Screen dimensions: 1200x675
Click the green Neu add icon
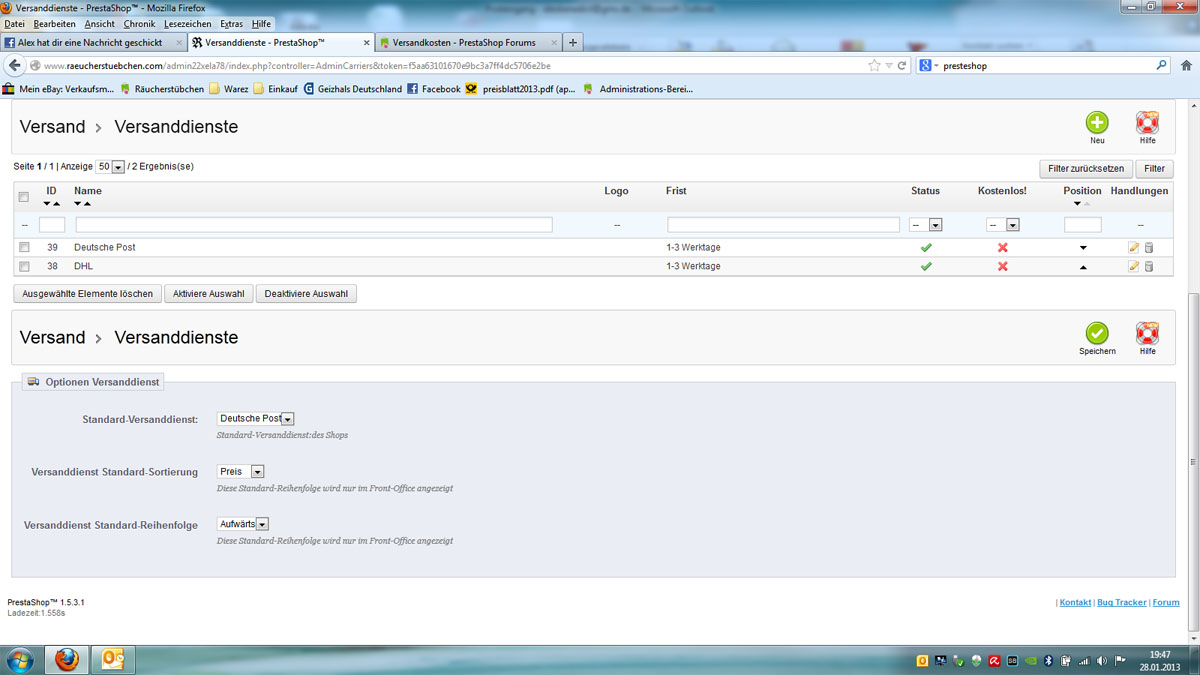coord(1097,122)
